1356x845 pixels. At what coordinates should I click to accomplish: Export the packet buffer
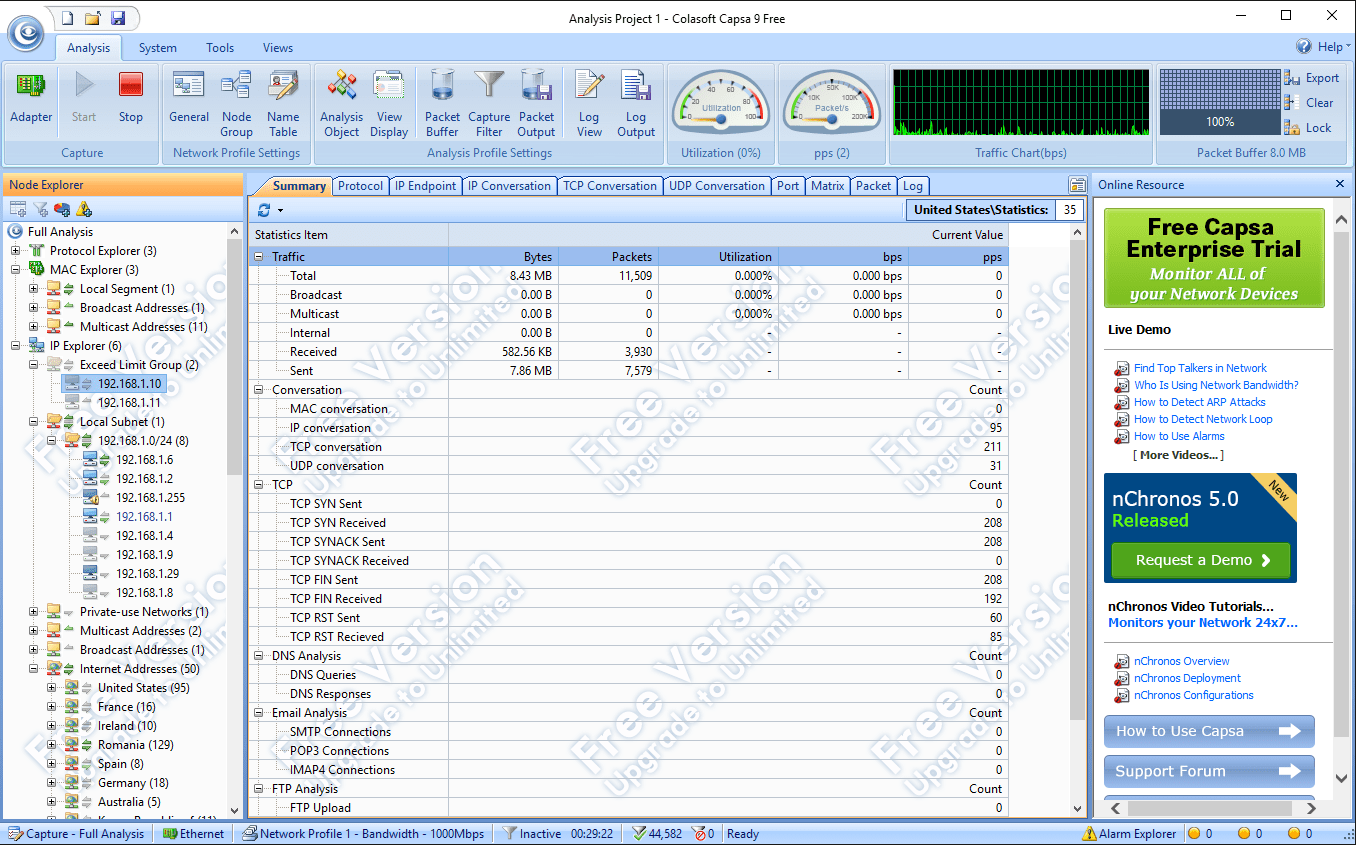tap(1311, 78)
